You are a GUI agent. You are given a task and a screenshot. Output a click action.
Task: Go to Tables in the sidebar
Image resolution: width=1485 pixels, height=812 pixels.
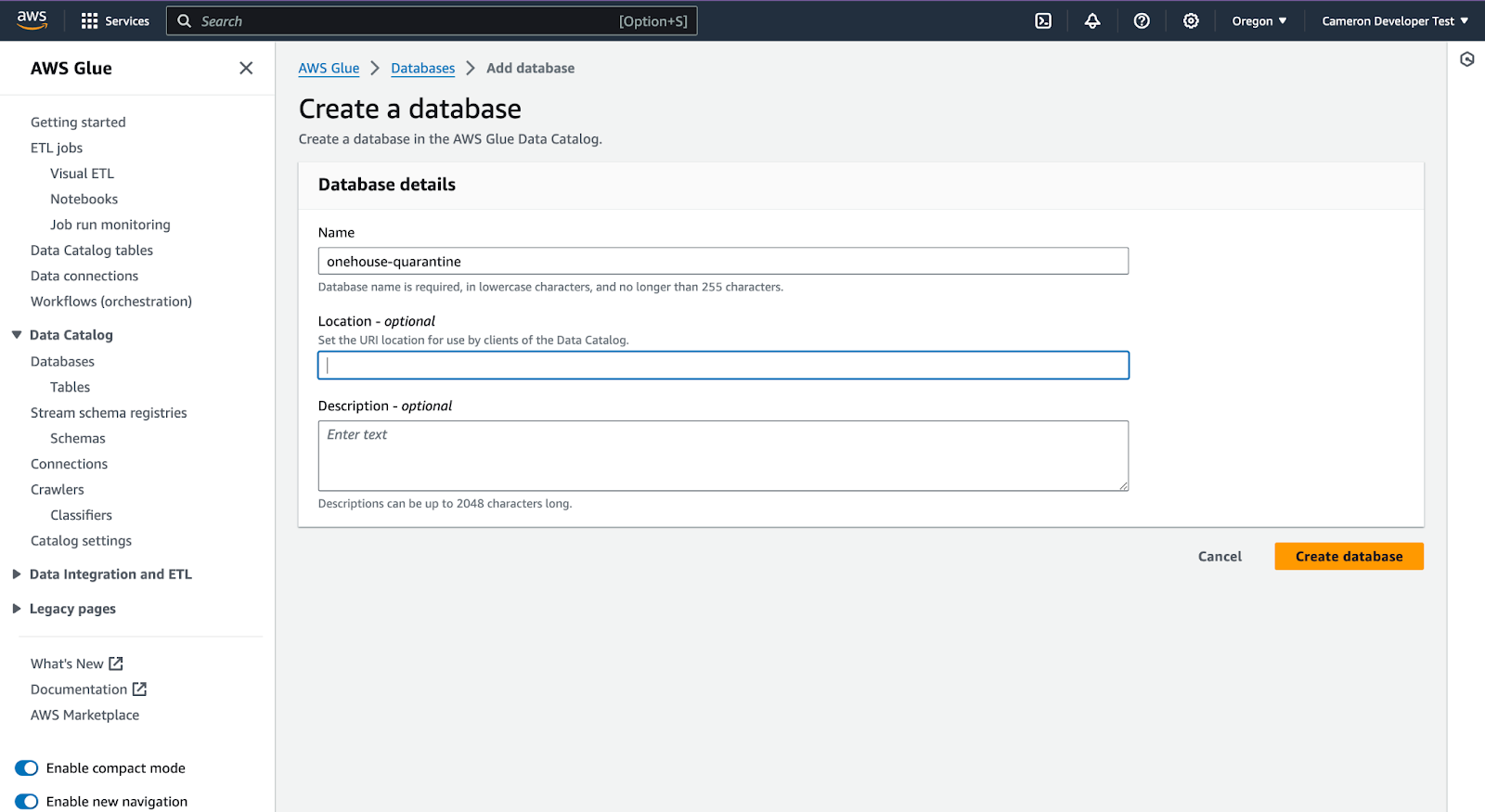pos(70,387)
